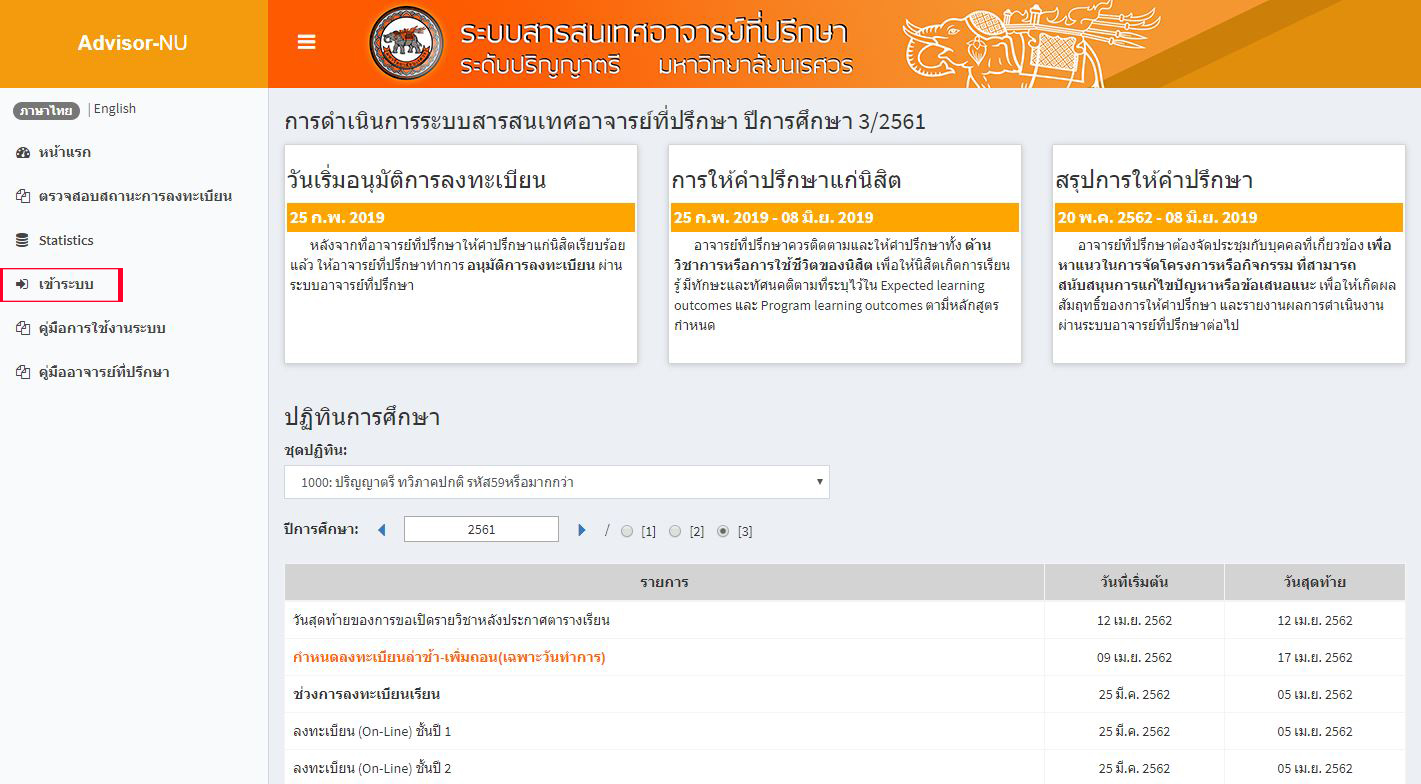Click the hamburger menu toggle icon
Image resolution: width=1421 pixels, height=784 pixels.
[307, 42]
